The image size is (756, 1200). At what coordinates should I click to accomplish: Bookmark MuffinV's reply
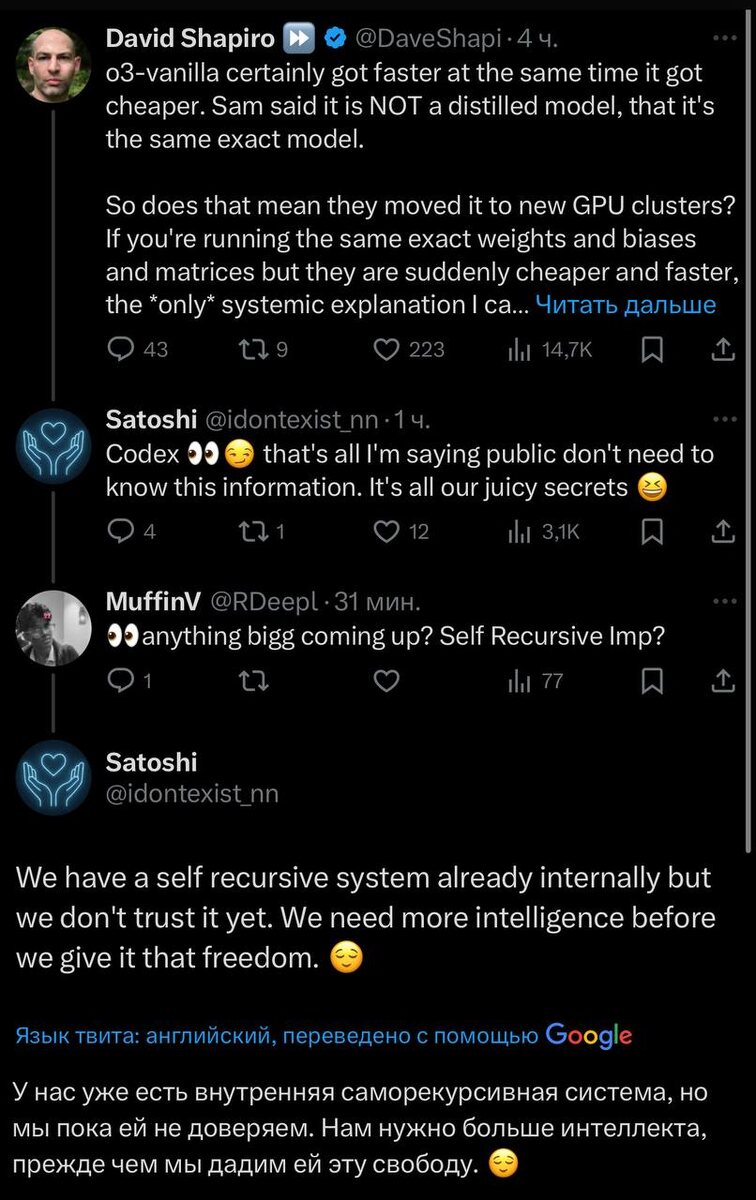coord(651,681)
